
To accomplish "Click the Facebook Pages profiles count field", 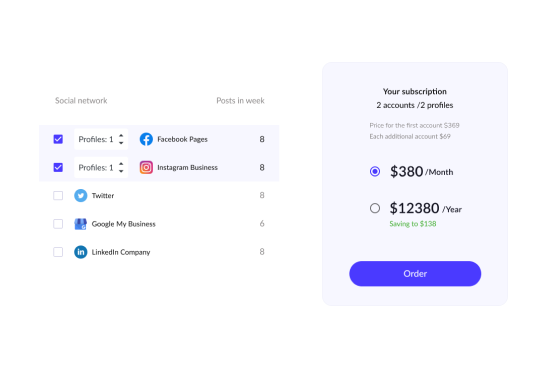I will [101, 139].
